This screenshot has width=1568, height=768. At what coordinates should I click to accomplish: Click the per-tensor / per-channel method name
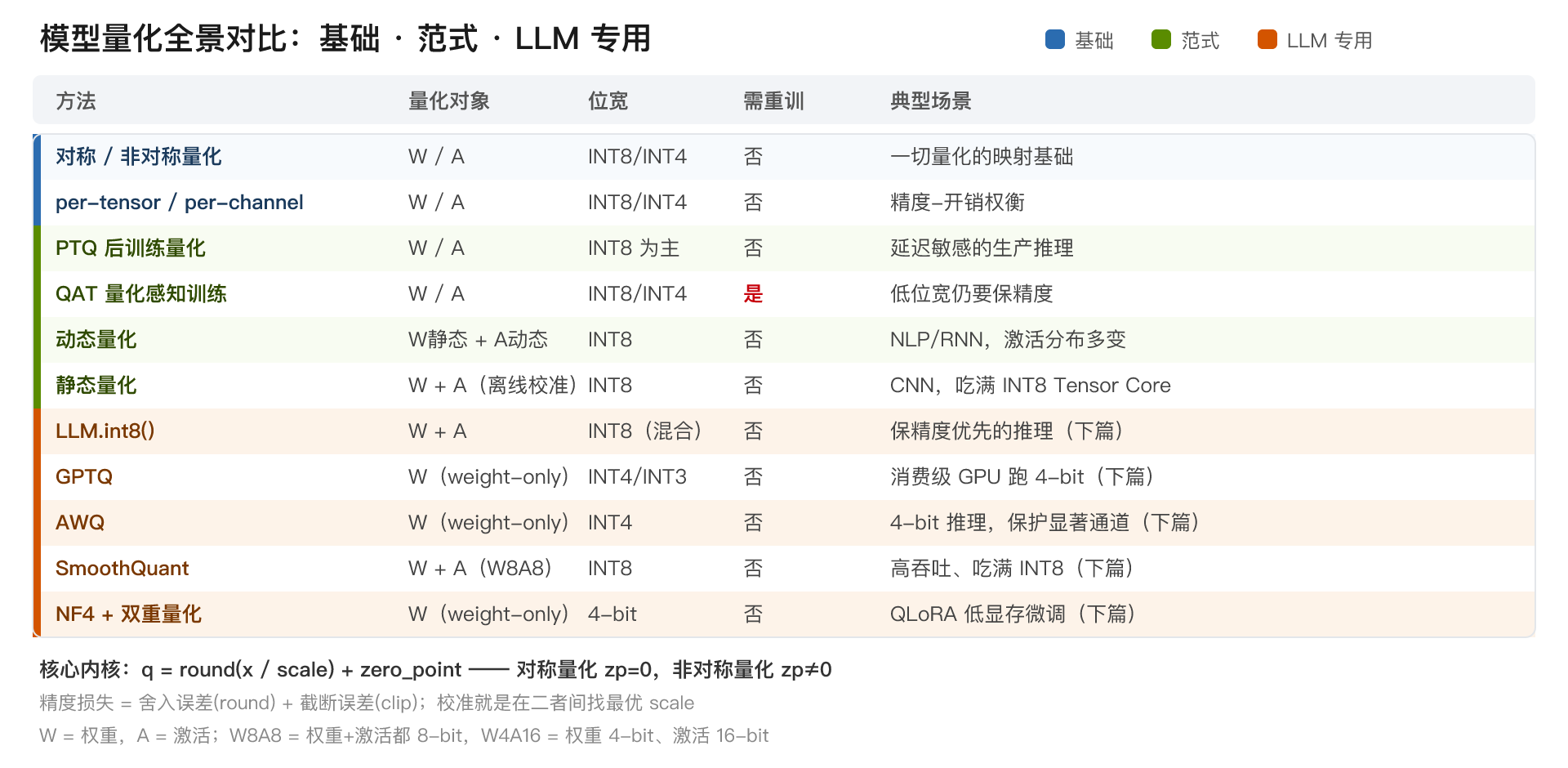coord(180,202)
